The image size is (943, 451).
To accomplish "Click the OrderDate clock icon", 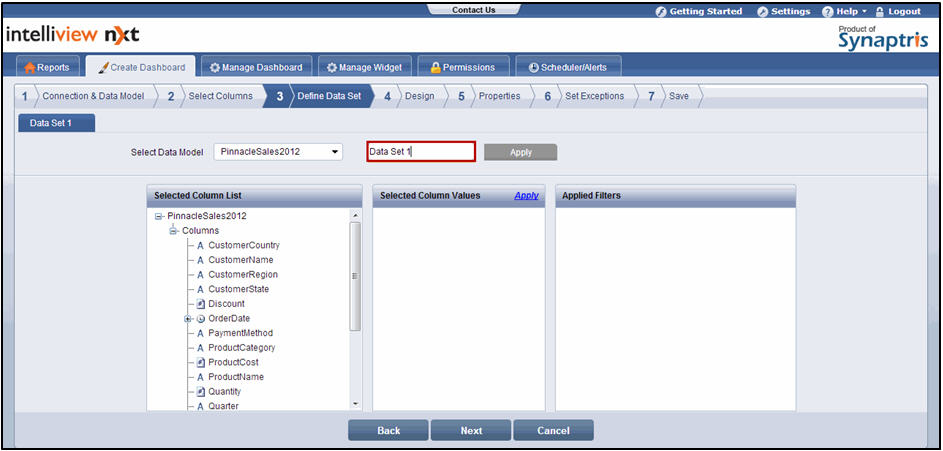I will (201, 319).
